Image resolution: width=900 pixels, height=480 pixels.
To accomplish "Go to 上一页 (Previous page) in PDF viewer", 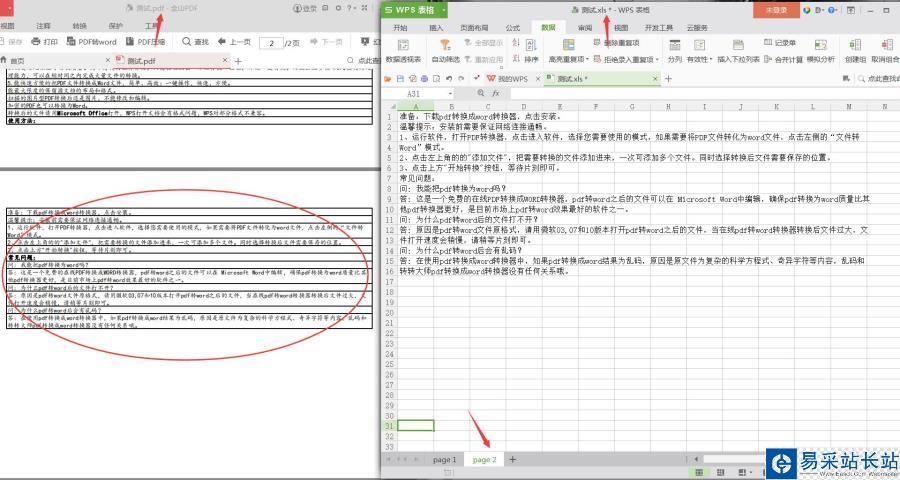I will click(234, 42).
